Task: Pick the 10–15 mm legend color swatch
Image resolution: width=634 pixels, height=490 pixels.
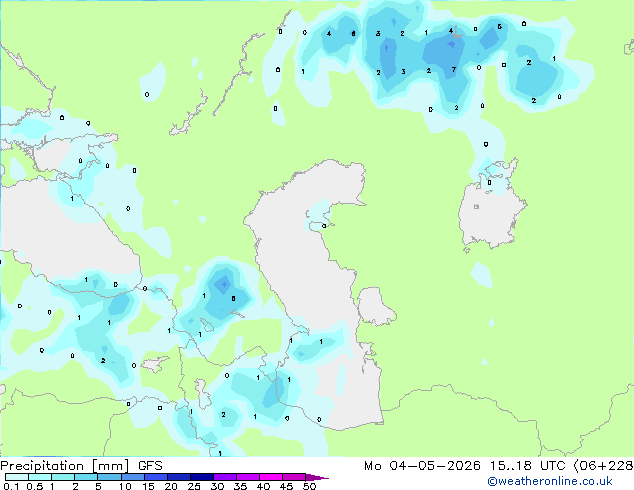Action: [132, 477]
